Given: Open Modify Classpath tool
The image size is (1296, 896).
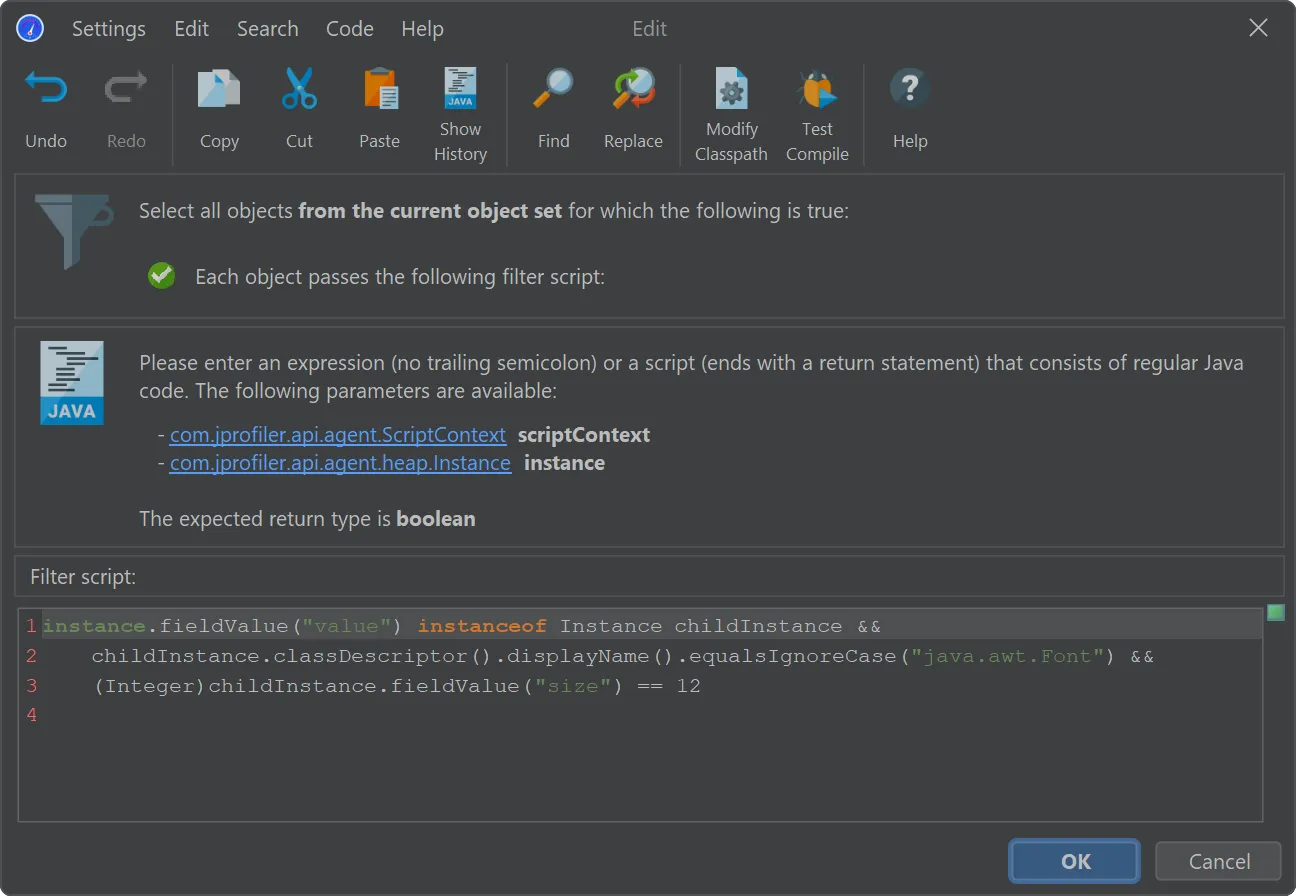Looking at the screenshot, I should (x=731, y=115).
